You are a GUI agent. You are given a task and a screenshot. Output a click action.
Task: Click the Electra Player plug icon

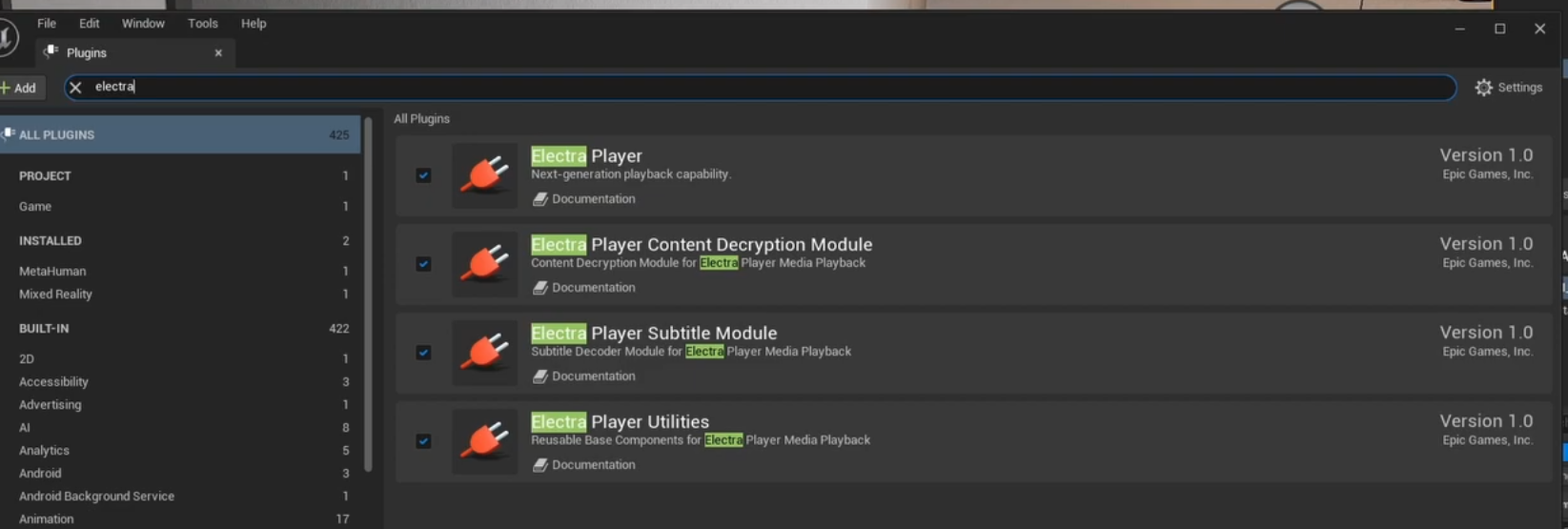point(484,175)
